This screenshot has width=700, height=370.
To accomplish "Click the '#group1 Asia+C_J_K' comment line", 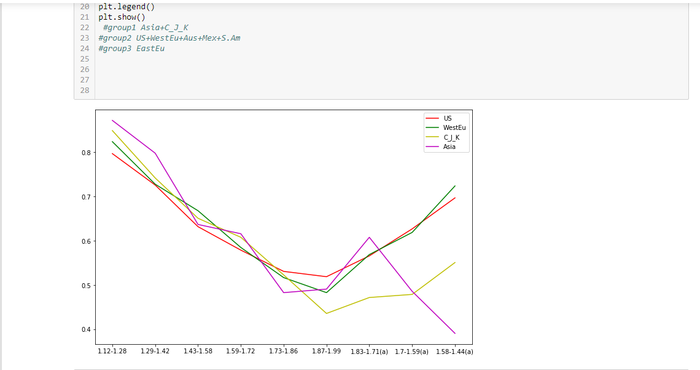I will (x=146, y=28).
